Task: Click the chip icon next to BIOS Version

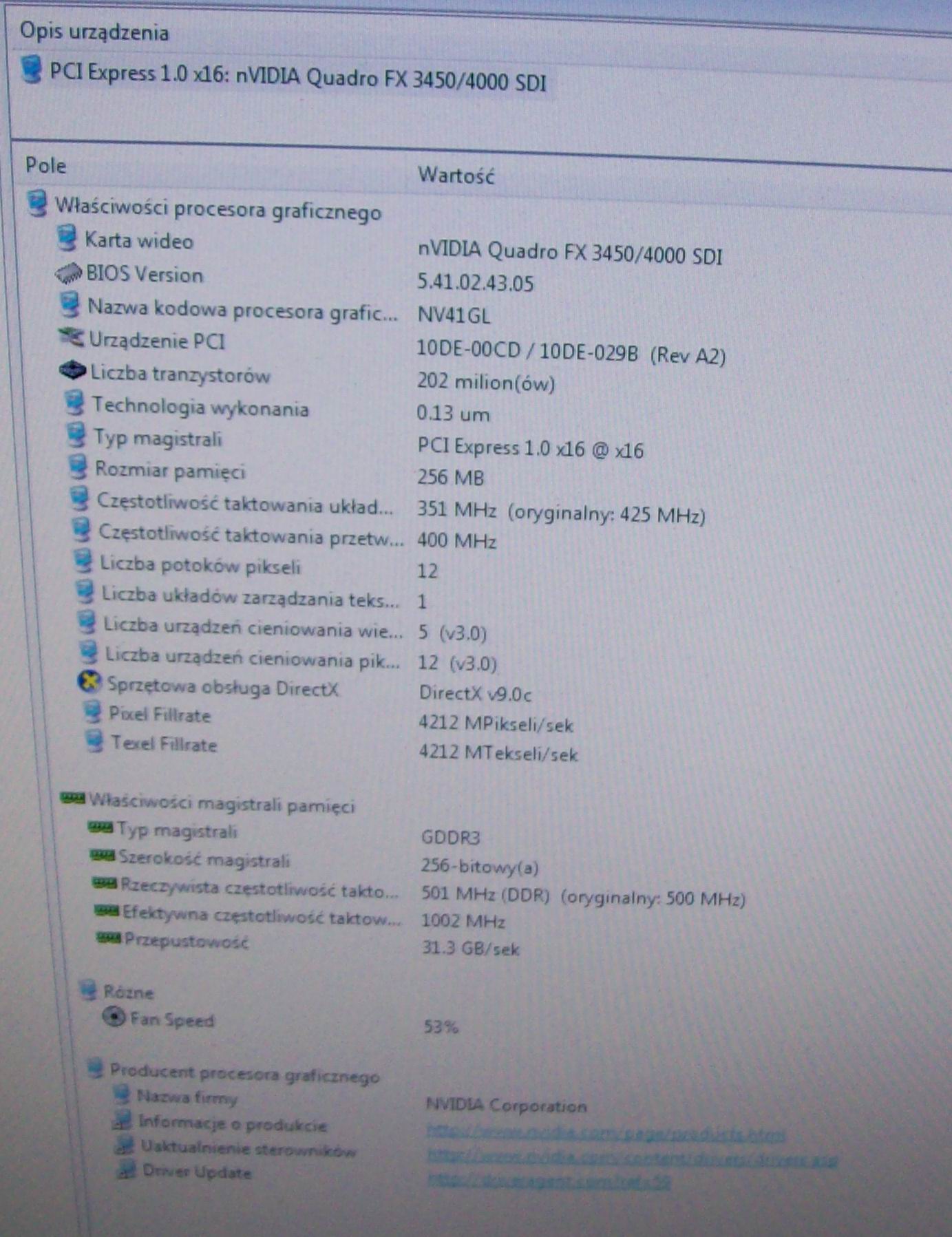Action: point(69,274)
